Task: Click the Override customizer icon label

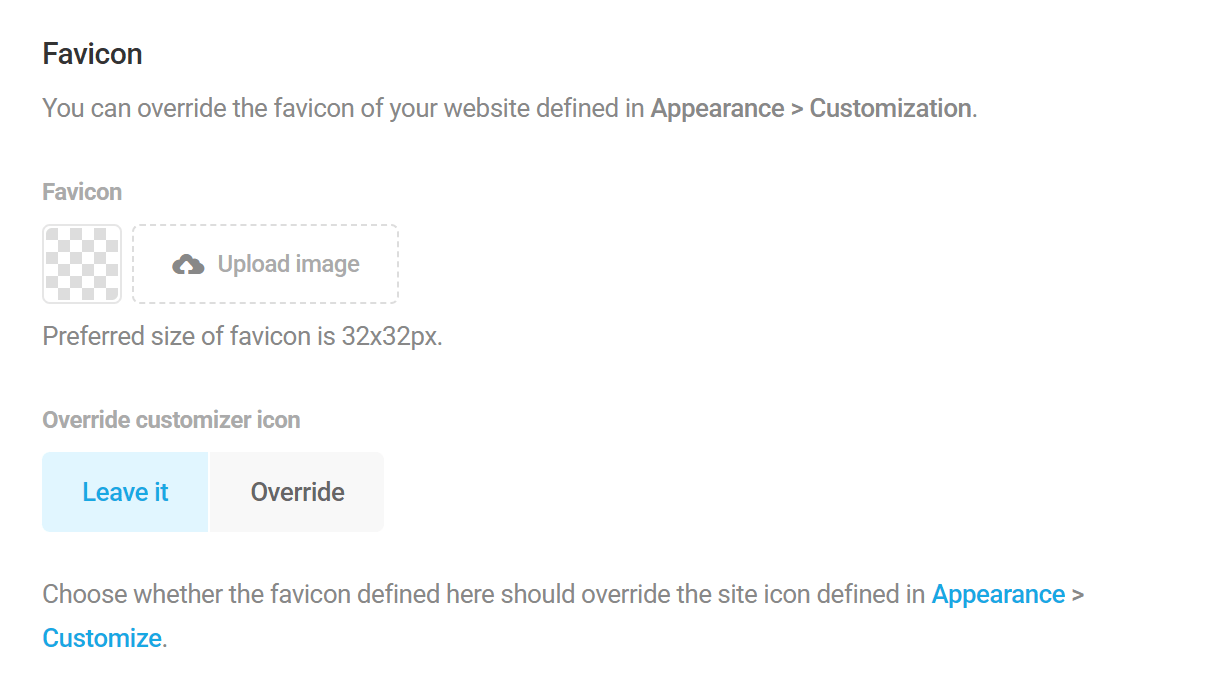Action: 170,420
